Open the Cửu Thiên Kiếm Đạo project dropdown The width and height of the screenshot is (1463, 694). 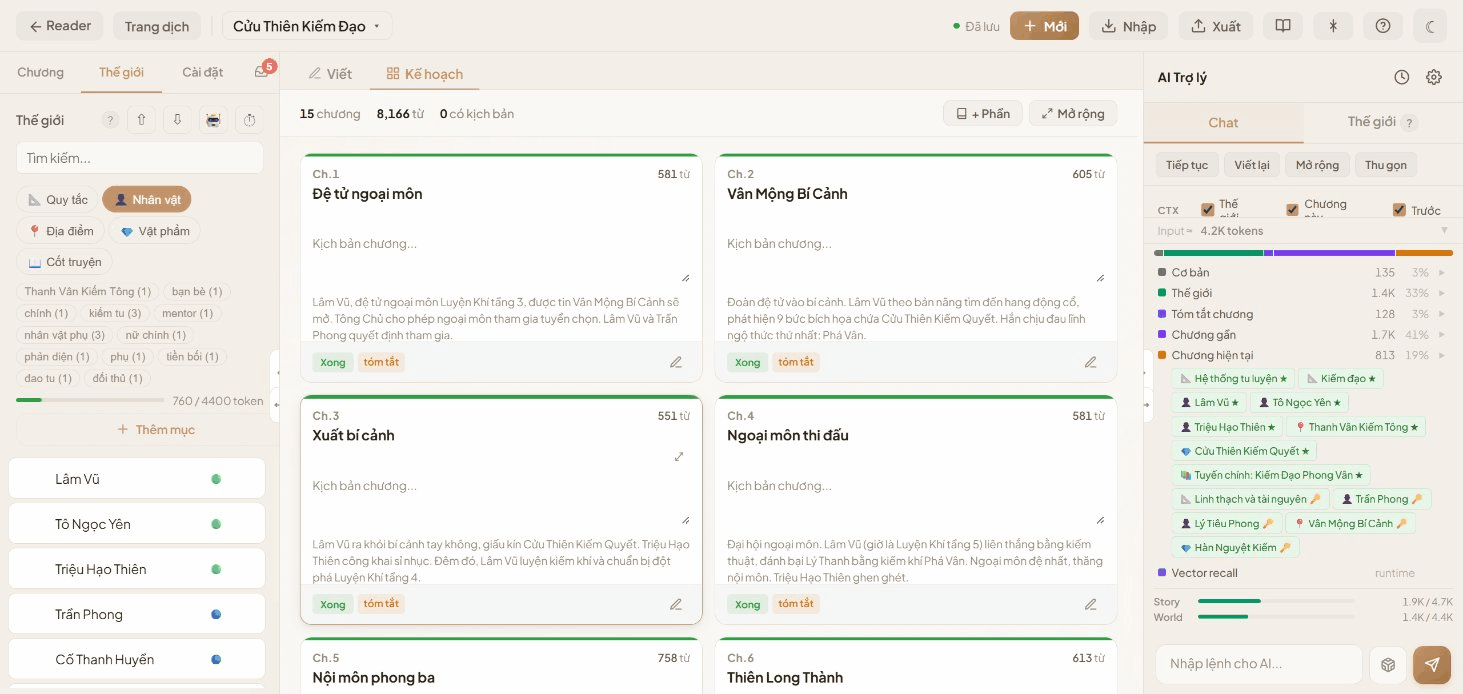click(307, 26)
